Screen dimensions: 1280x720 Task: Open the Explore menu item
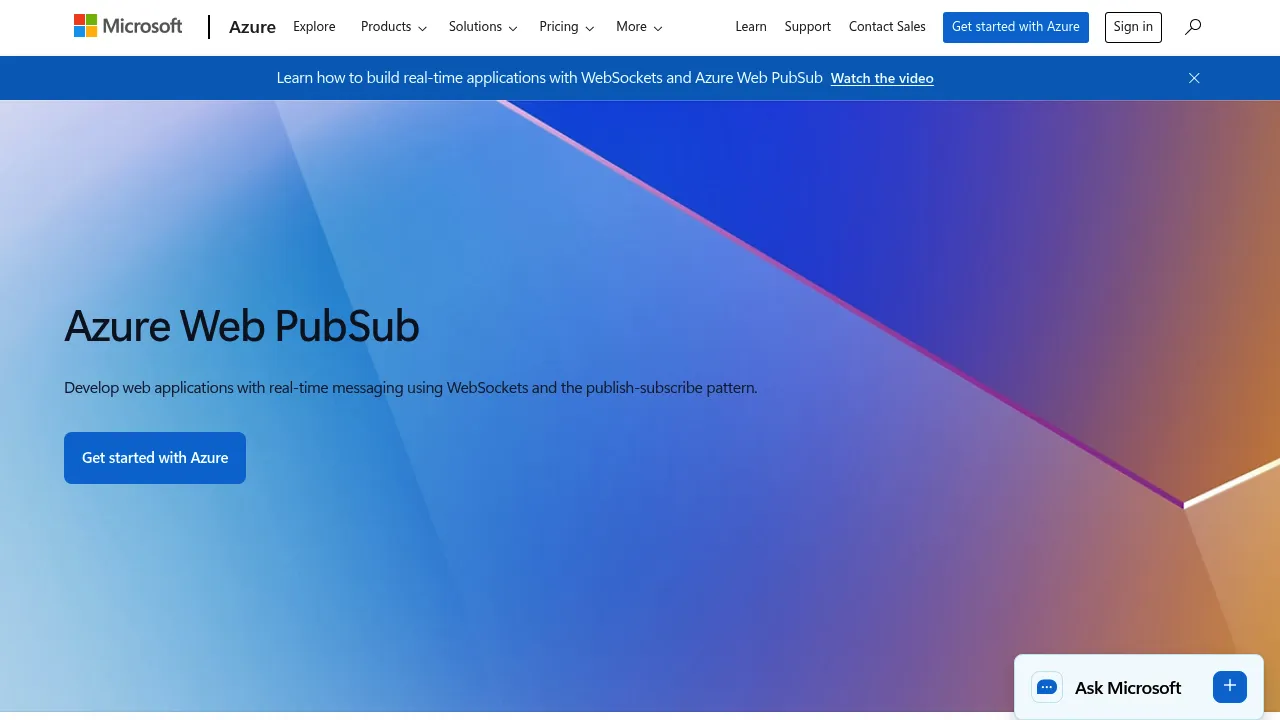tap(314, 27)
